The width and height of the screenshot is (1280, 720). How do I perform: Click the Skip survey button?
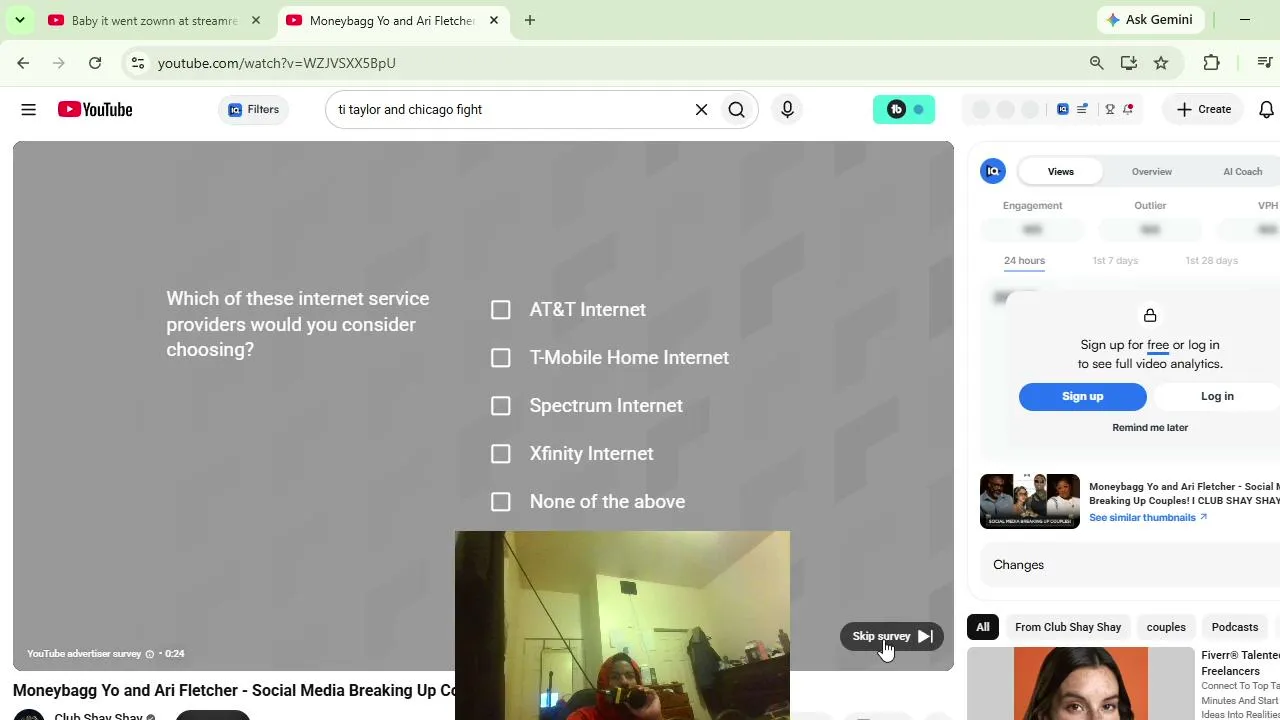892,636
